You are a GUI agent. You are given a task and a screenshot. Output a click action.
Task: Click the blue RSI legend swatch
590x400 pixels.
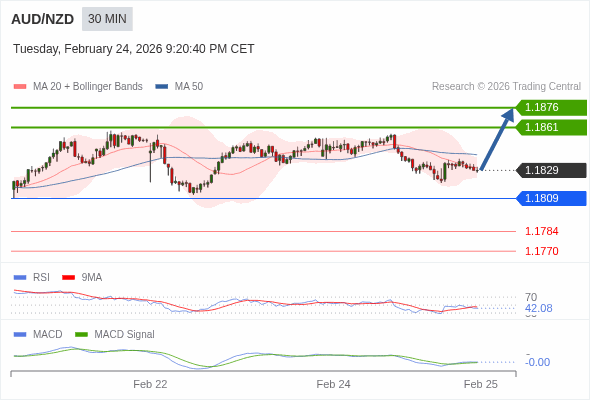click(x=20, y=278)
